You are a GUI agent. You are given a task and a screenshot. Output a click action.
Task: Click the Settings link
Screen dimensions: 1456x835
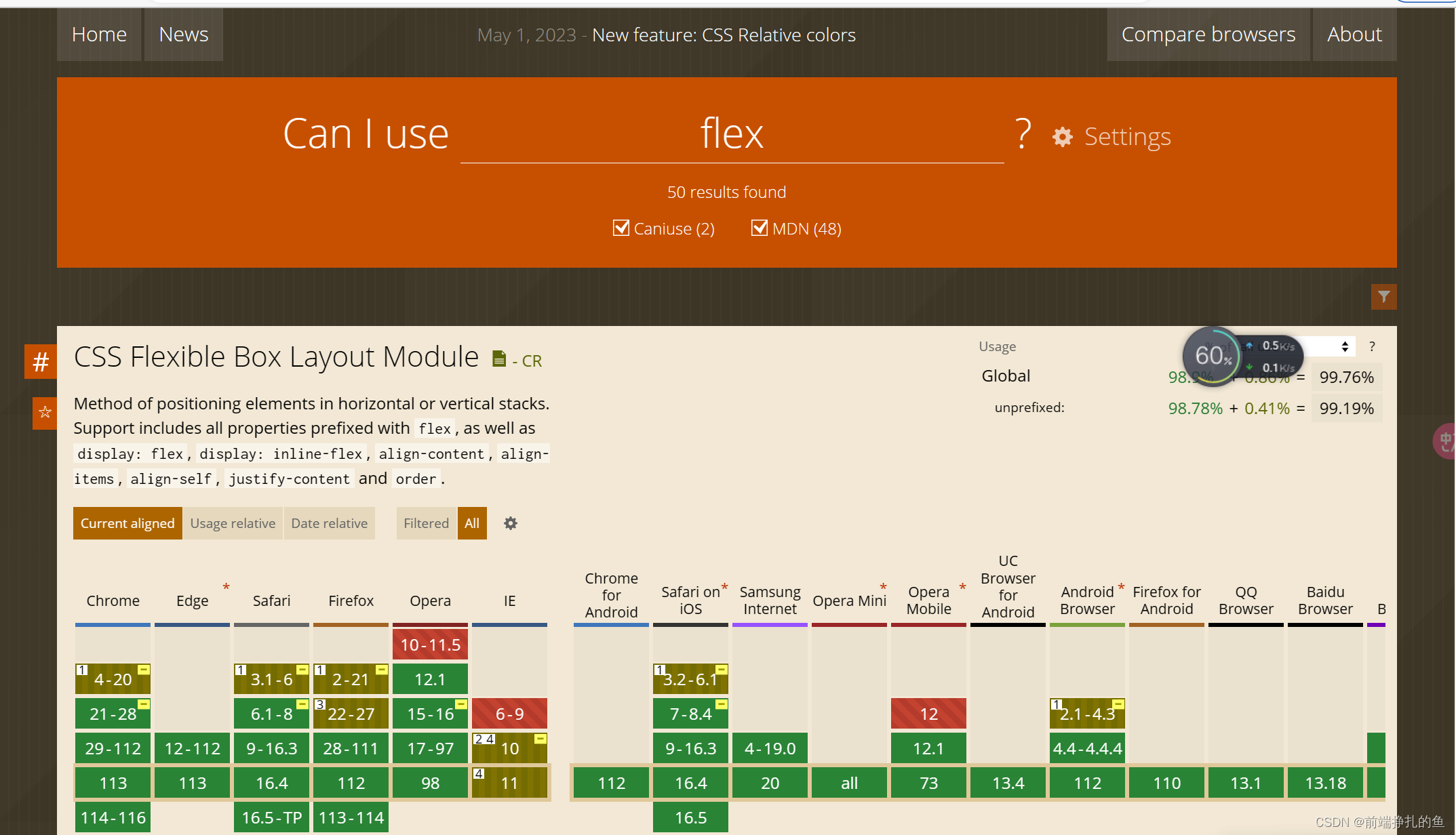[1127, 137]
